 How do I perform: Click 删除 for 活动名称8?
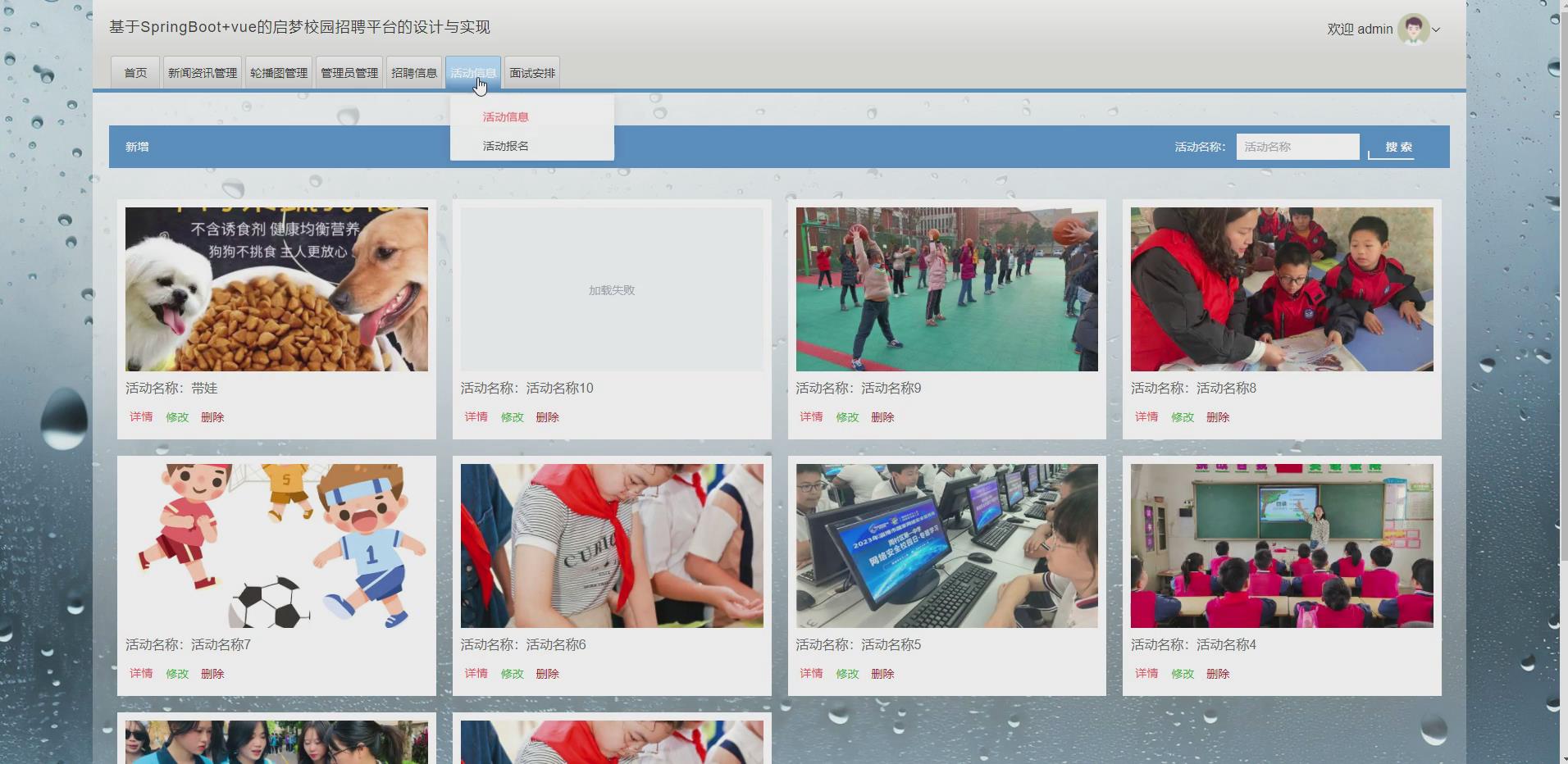1218,416
